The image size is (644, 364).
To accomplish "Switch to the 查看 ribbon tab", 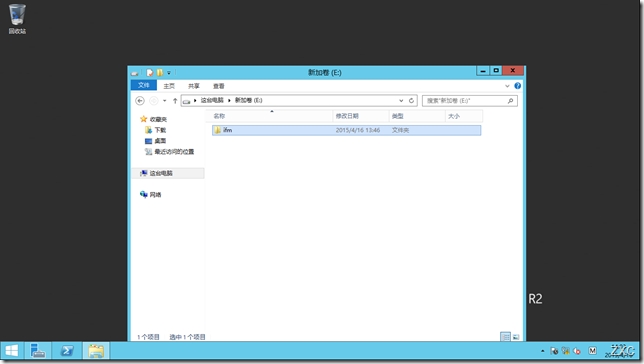I will pos(218,86).
